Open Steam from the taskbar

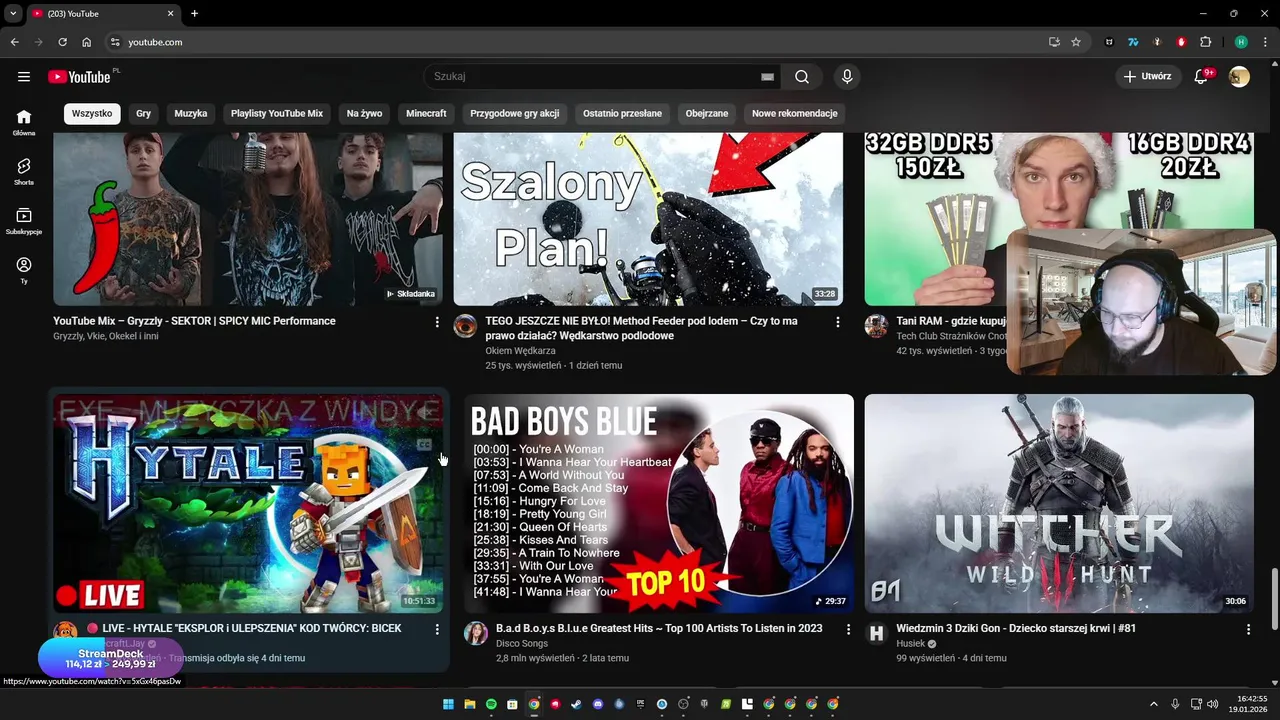(576, 704)
